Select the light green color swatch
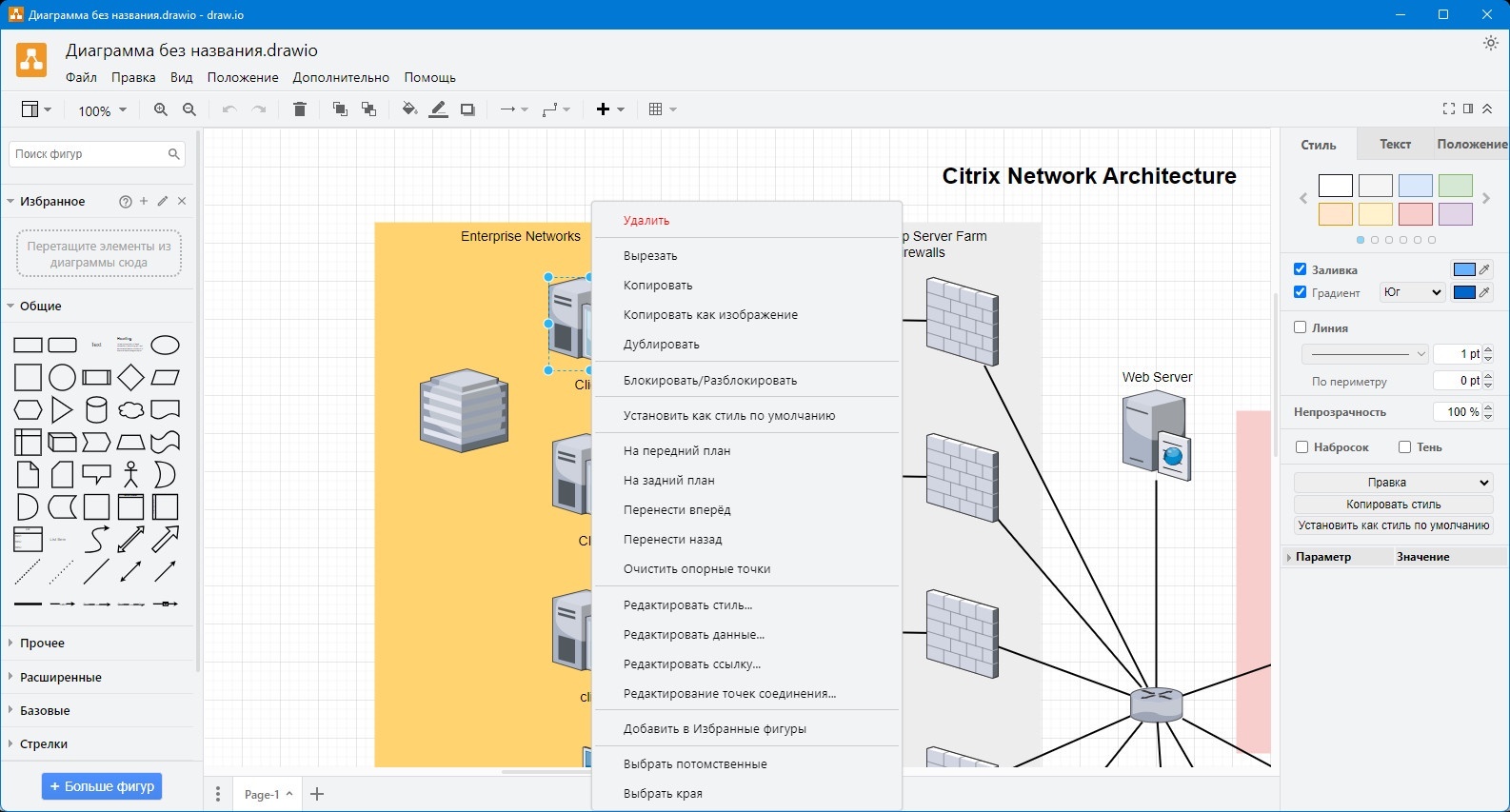Viewport: 1510px width, 812px height. [1455, 186]
